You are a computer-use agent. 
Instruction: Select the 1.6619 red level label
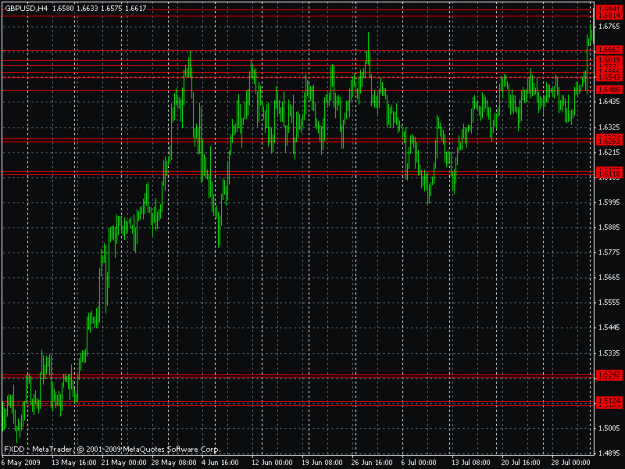[609, 60]
